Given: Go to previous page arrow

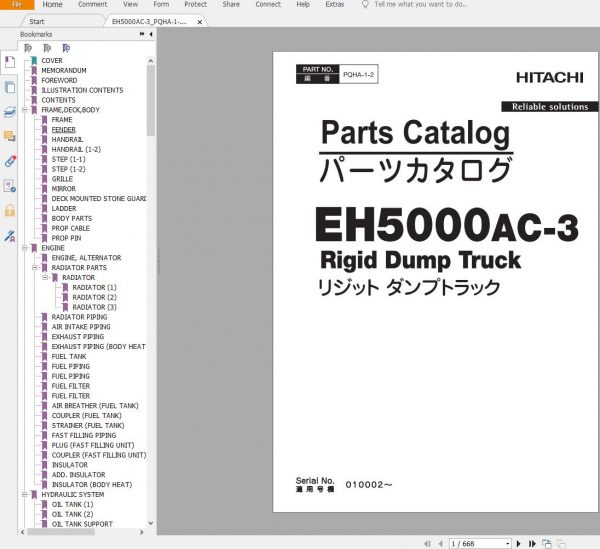Looking at the screenshot, I should coord(440,544).
